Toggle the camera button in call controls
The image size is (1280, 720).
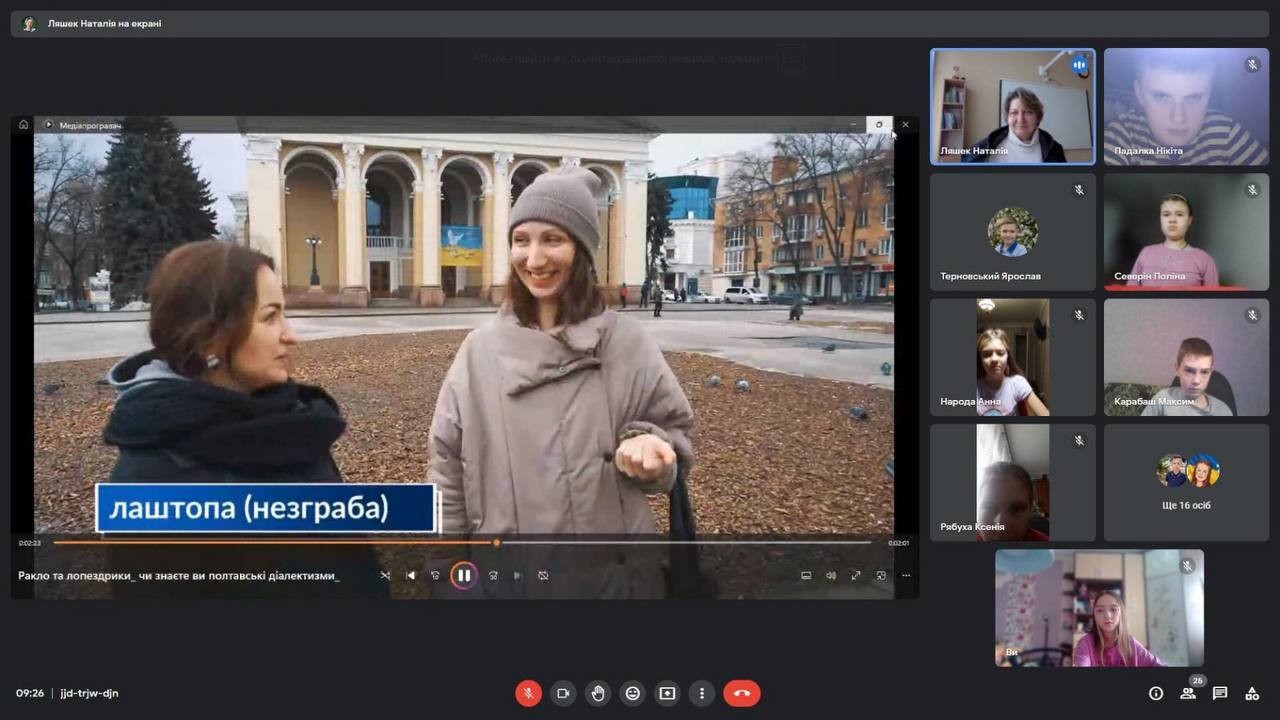pyautogui.click(x=563, y=693)
